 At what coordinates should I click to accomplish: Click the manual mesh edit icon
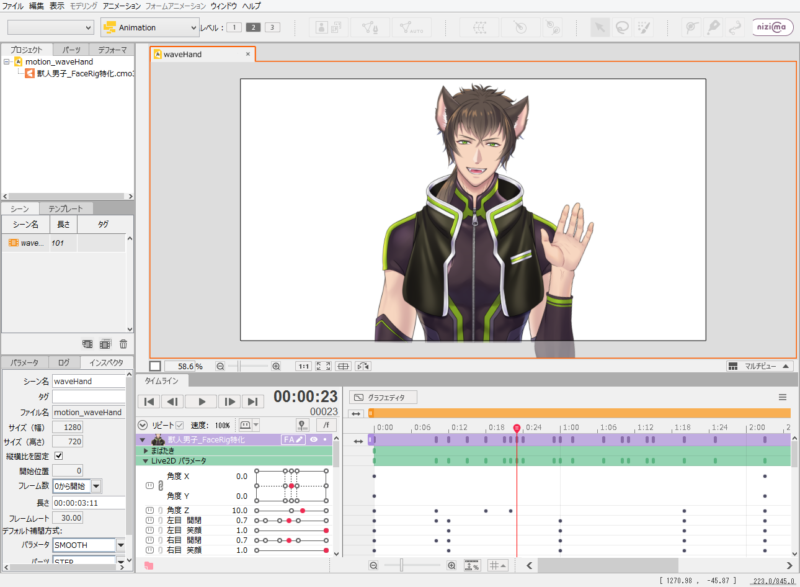coord(370,28)
